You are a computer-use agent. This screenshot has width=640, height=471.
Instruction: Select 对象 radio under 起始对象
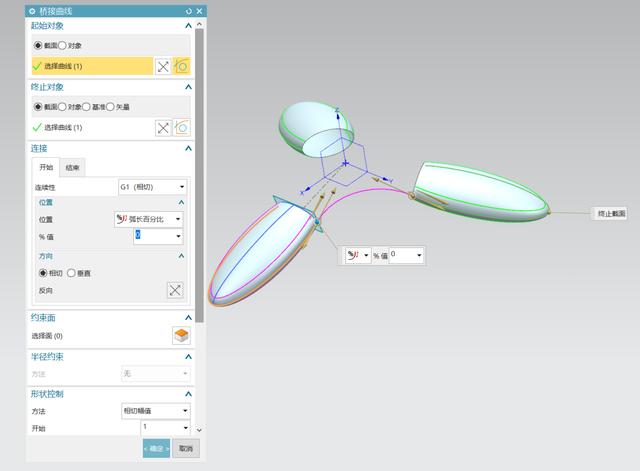[x=62, y=45]
